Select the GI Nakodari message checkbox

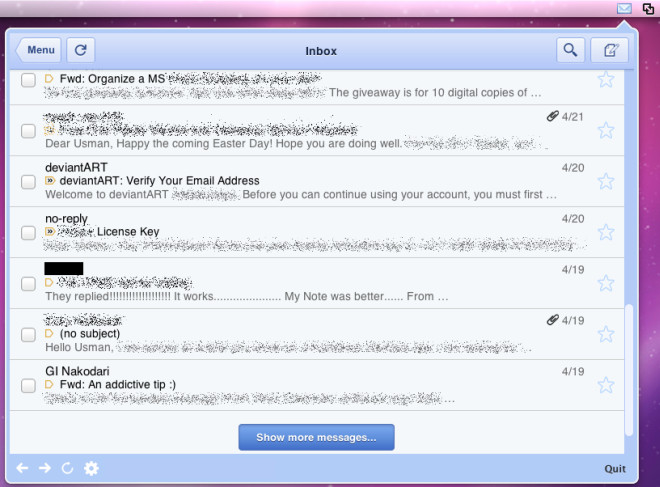point(28,386)
